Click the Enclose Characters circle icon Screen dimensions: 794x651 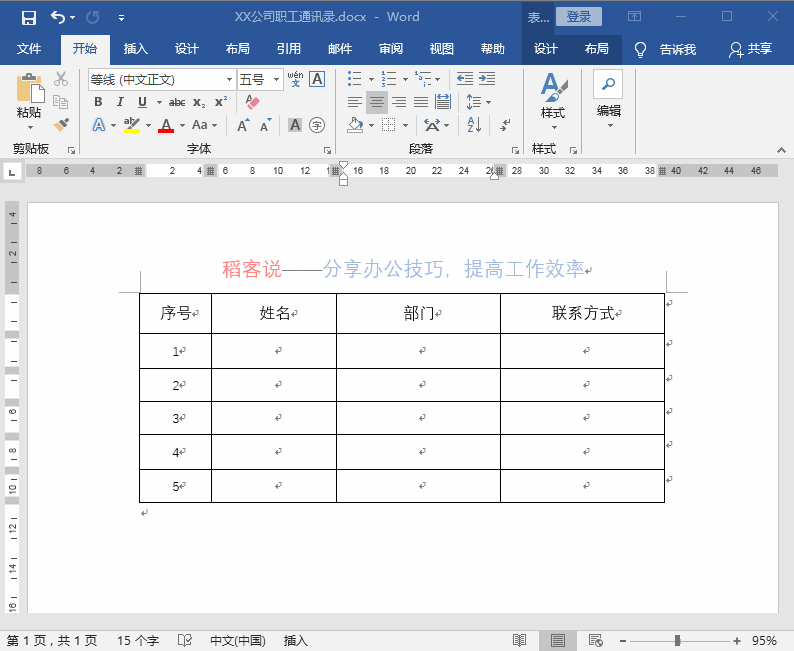click(317, 125)
